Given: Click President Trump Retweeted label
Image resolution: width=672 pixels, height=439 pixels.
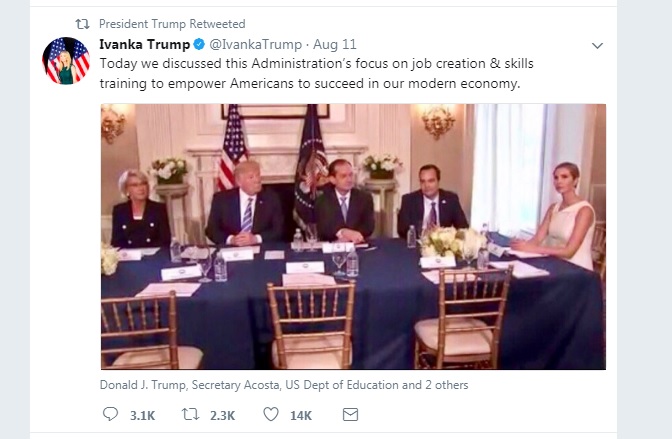Looking at the screenshot, I should point(172,24).
